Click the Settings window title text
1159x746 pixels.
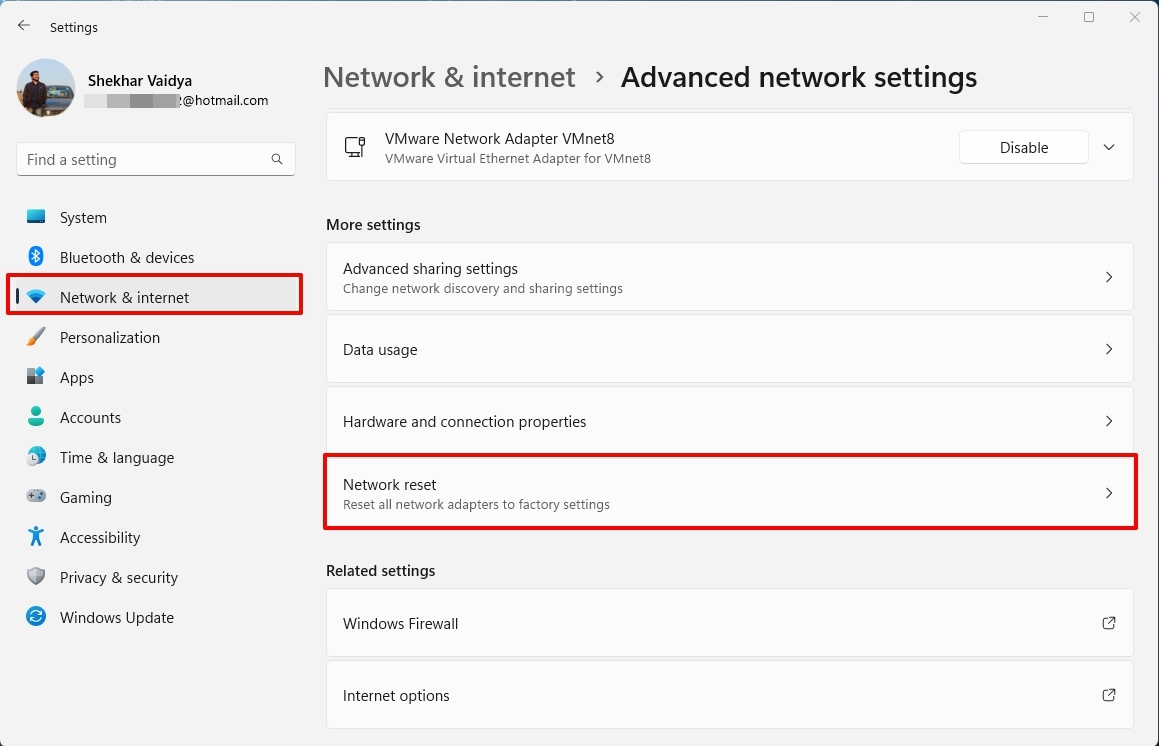(74, 27)
